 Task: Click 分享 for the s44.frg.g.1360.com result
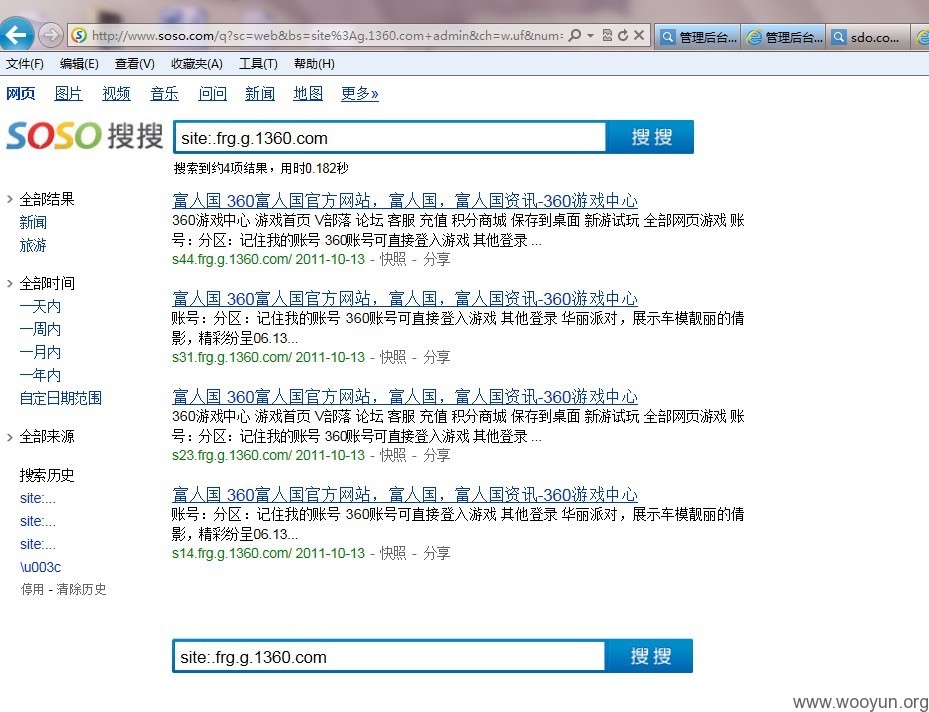437,259
